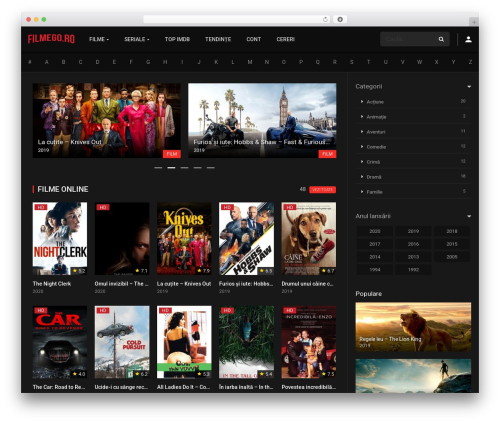This screenshot has height=423, width=500.
Task: Select the Crimă category
Action: (373, 162)
